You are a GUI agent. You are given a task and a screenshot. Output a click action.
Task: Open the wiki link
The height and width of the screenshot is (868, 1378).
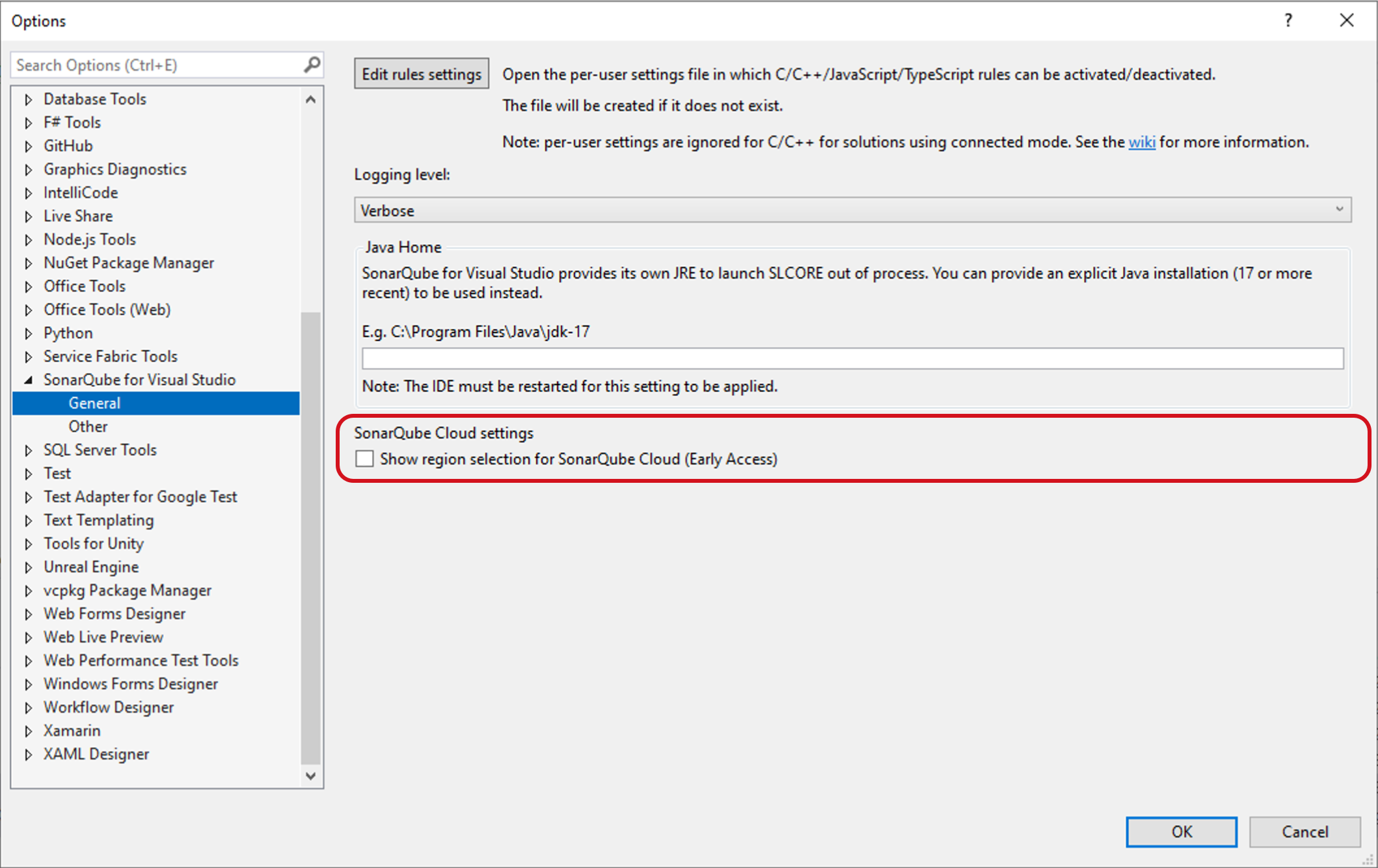(1142, 142)
